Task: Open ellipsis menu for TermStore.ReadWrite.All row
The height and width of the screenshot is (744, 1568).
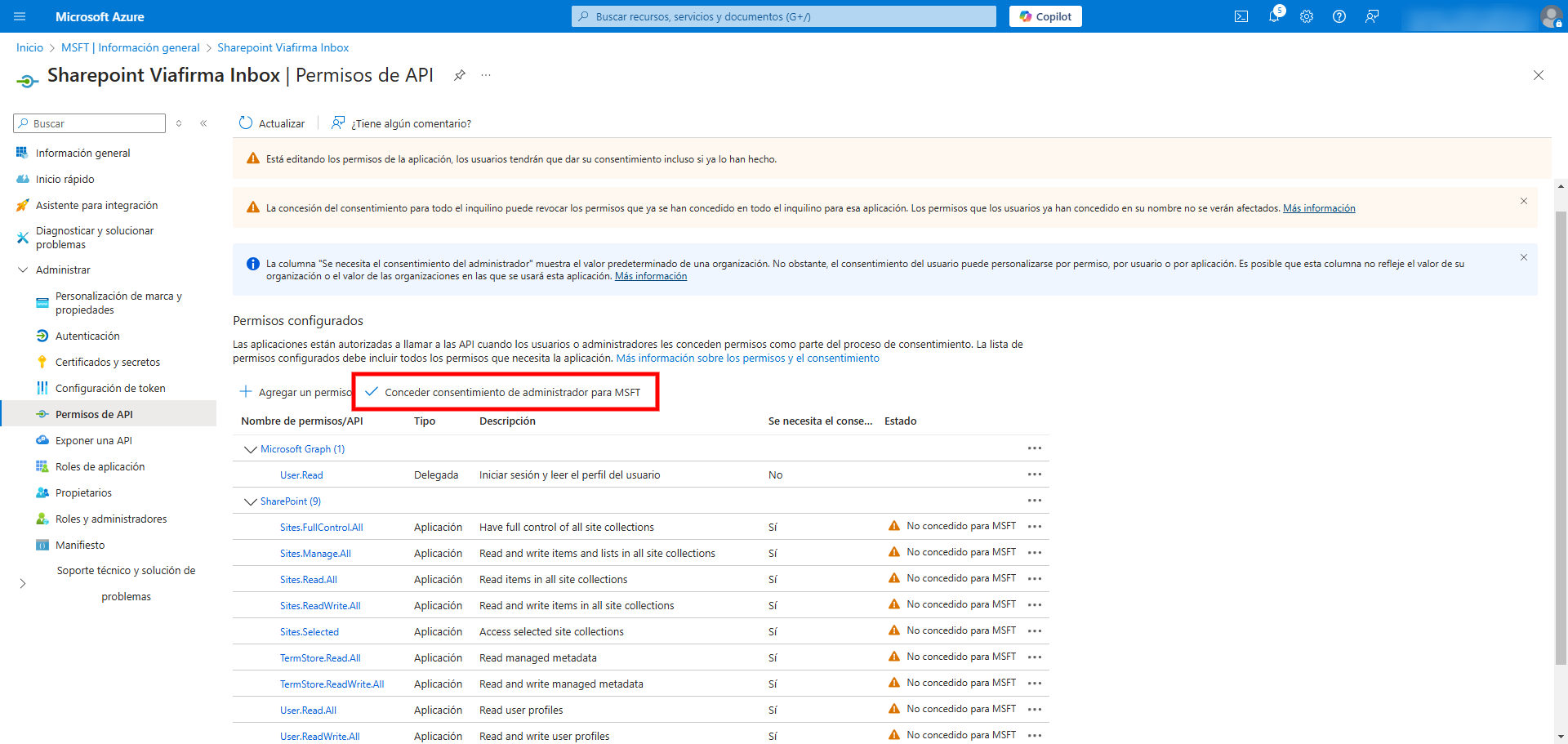Action: coord(1035,684)
